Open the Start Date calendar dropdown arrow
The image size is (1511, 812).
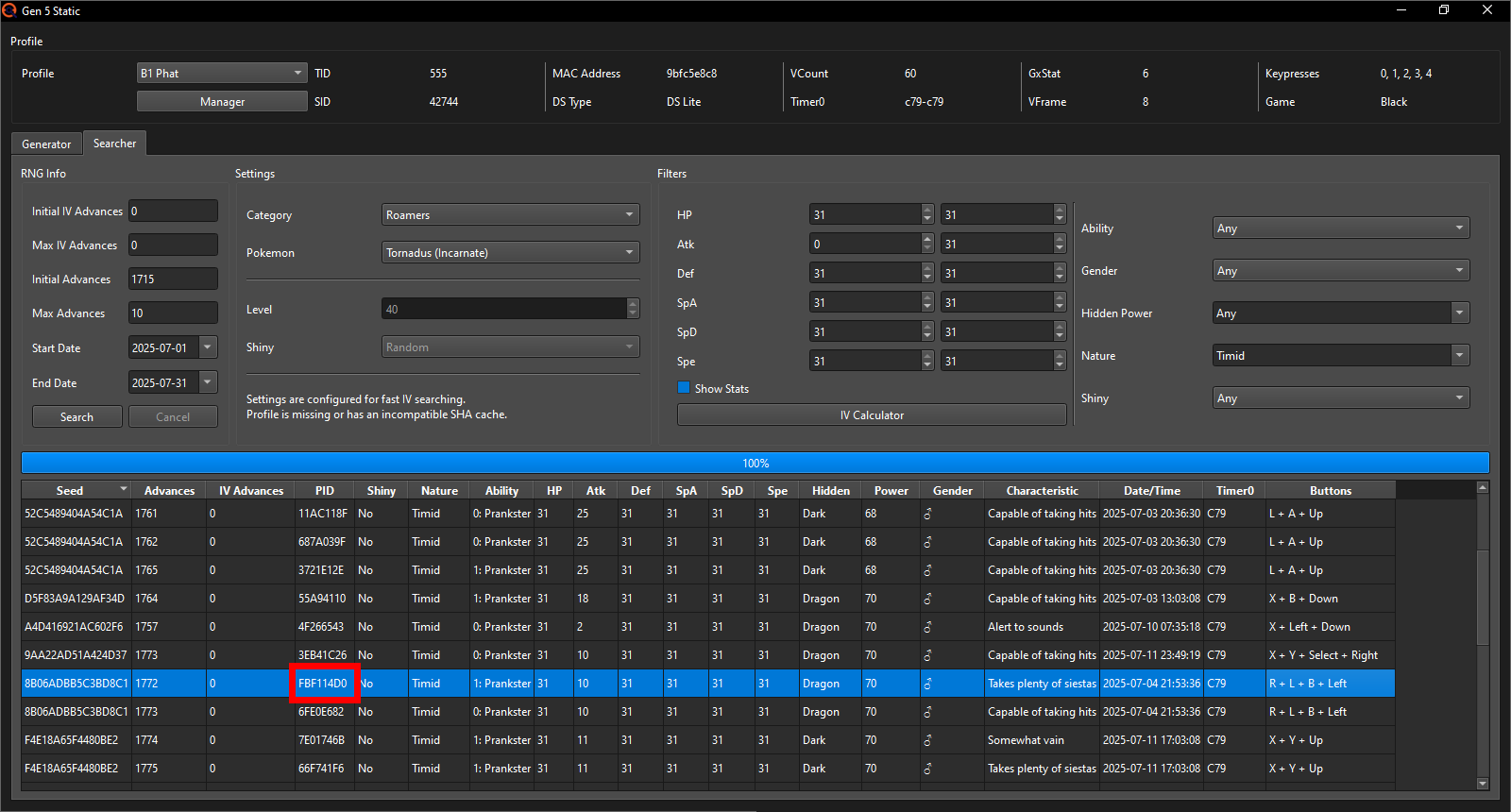208,347
